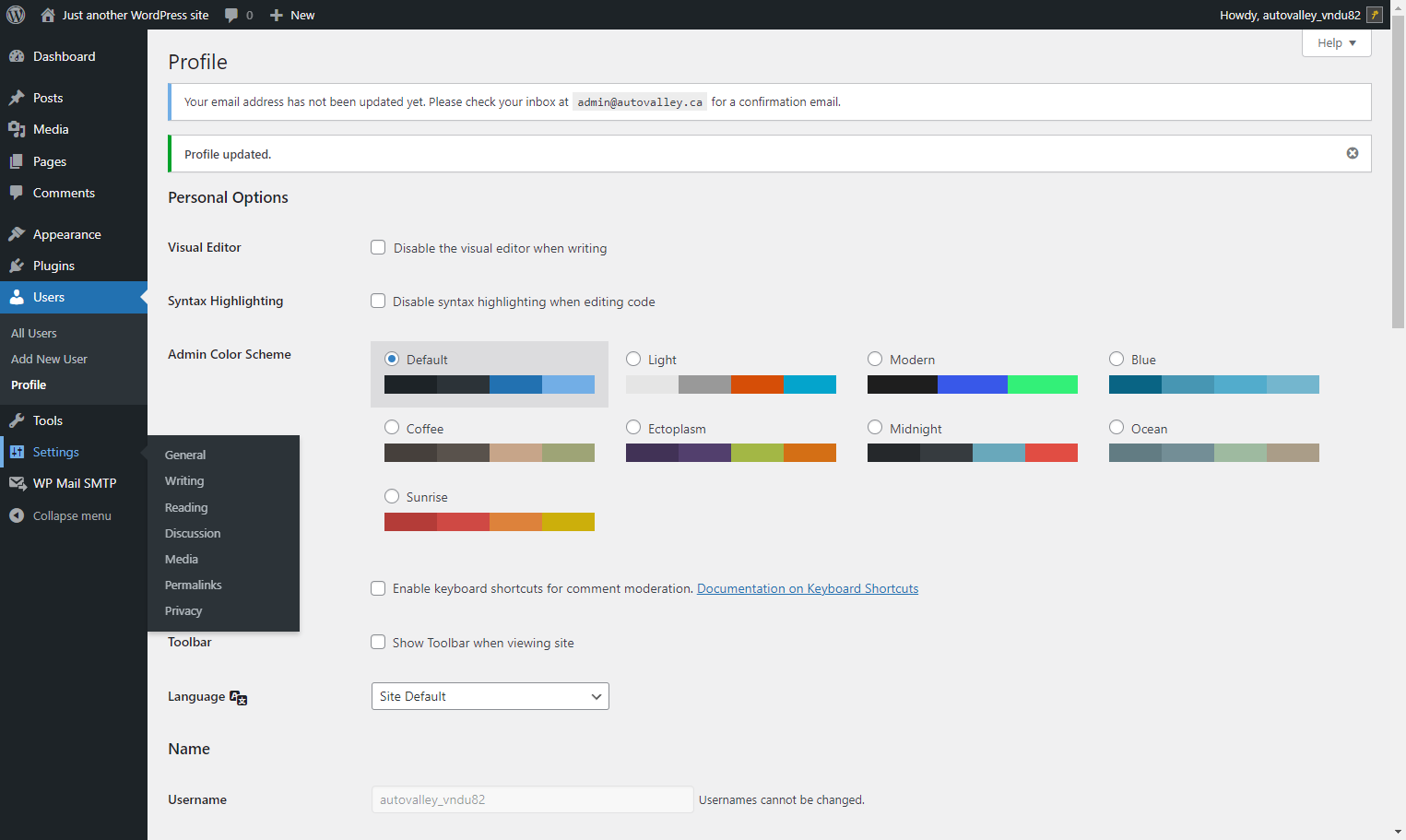Click Add New User link
The image size is (1406, 840).
click(x=49, y=359)
